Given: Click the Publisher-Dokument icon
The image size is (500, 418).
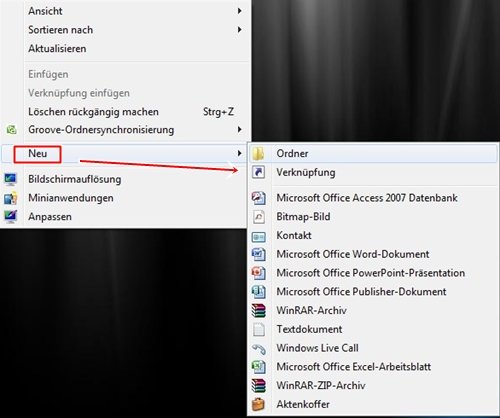Looking at the screenshot, I should [258, 292].
